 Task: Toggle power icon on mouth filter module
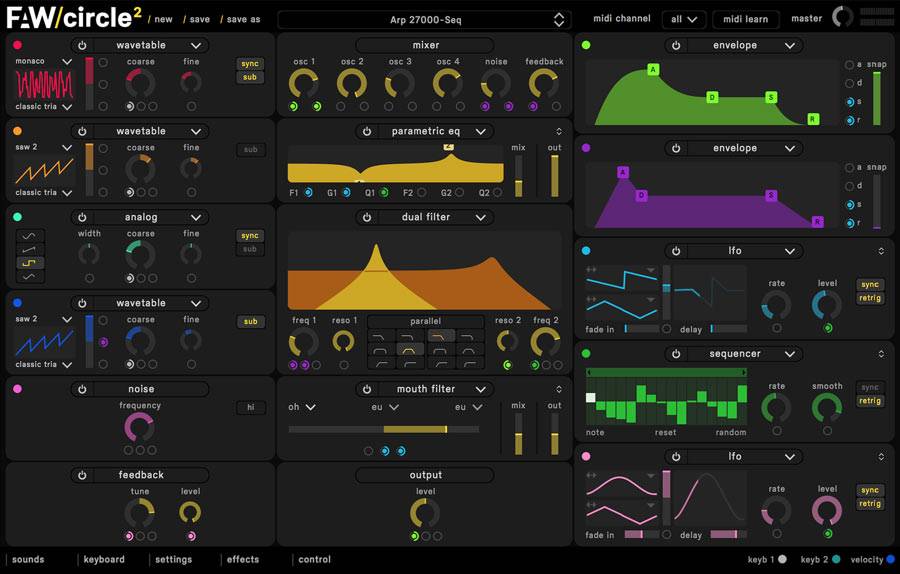(367, 389)
